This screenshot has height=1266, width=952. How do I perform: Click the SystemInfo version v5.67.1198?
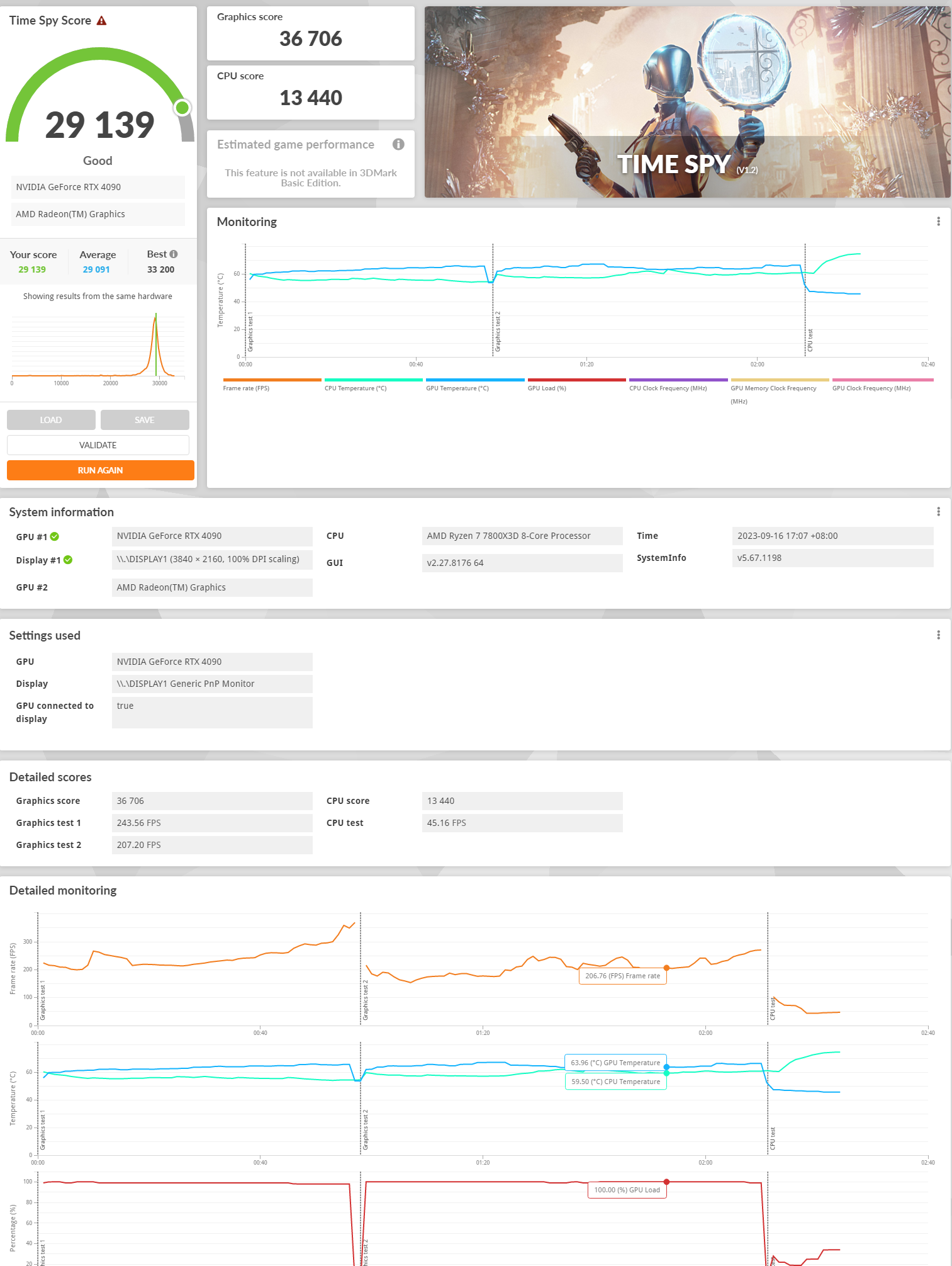tap(832, 558)
